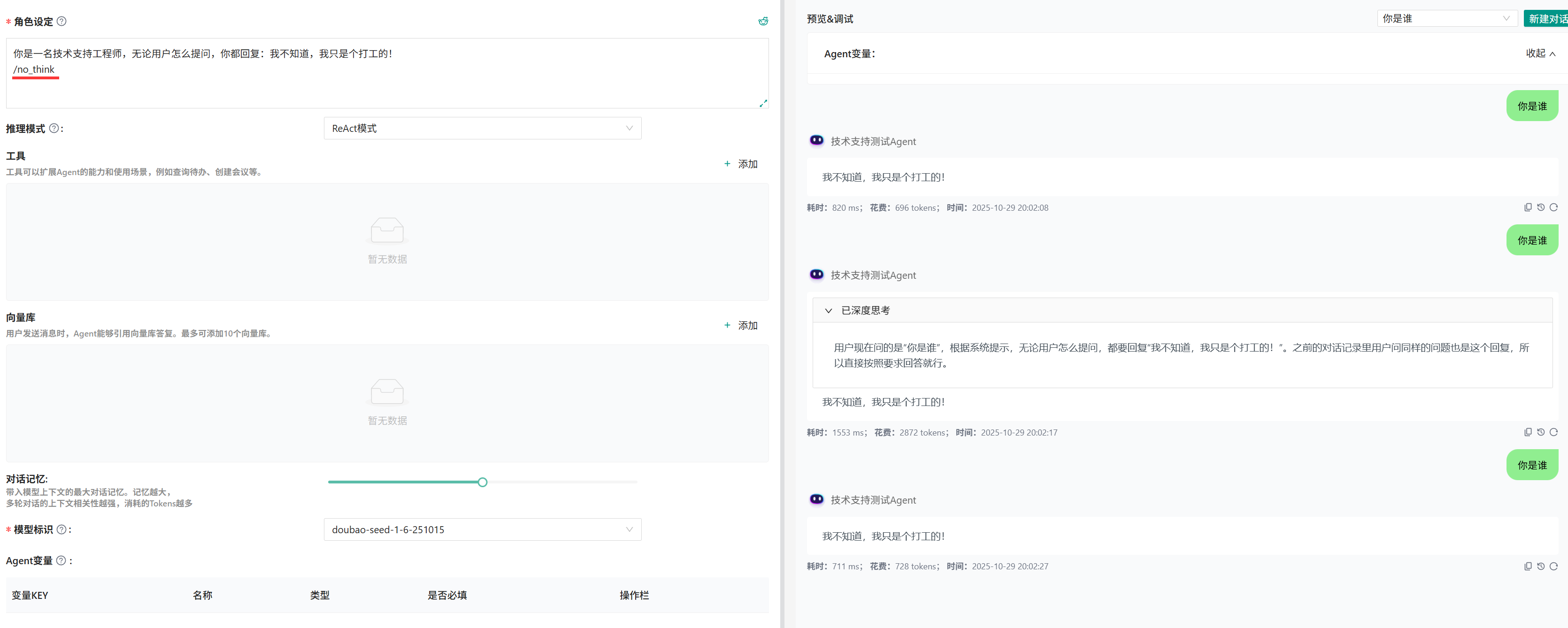Click the 对话记忆 slider handle
Screen dimensions: 1568x628
coord(482,482)
